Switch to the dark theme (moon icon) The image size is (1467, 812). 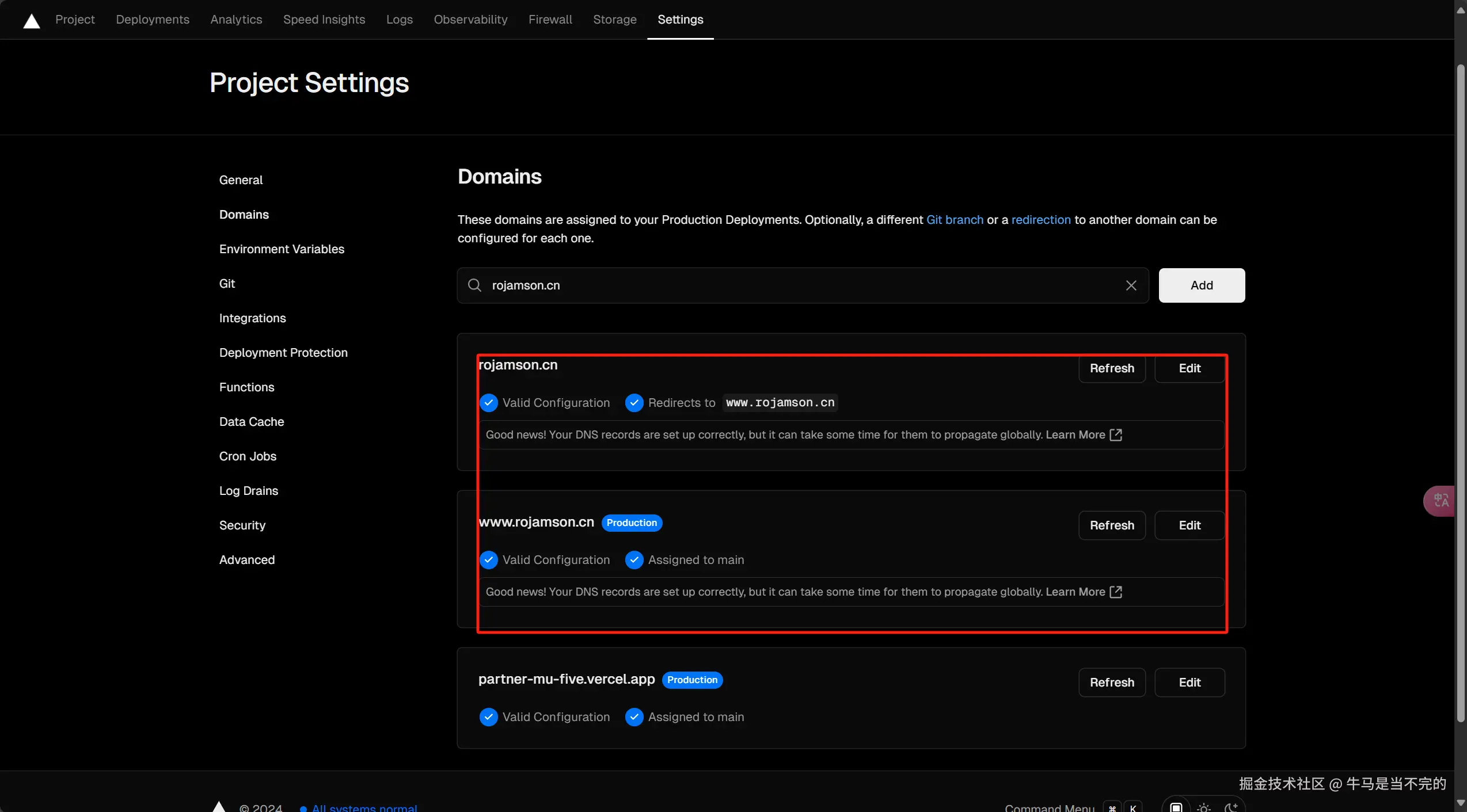(x=1230, y=807)
